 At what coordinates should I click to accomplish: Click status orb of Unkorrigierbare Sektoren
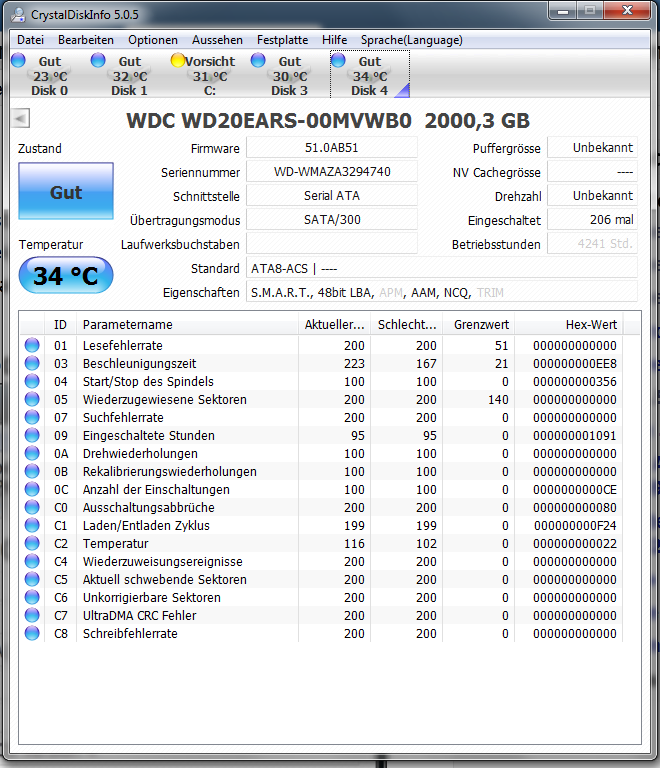(x=32, y=598)
